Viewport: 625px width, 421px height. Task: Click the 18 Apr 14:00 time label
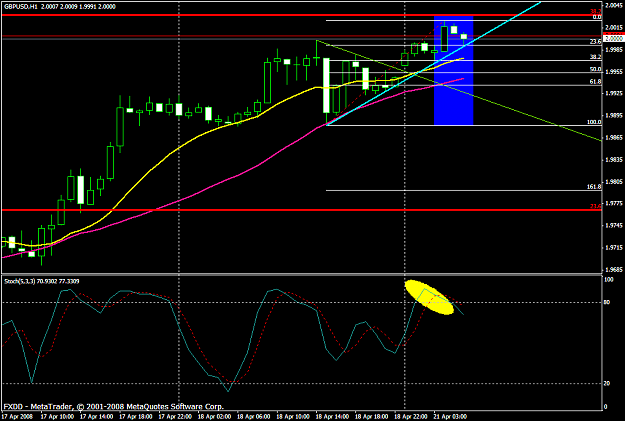(332, 417)
